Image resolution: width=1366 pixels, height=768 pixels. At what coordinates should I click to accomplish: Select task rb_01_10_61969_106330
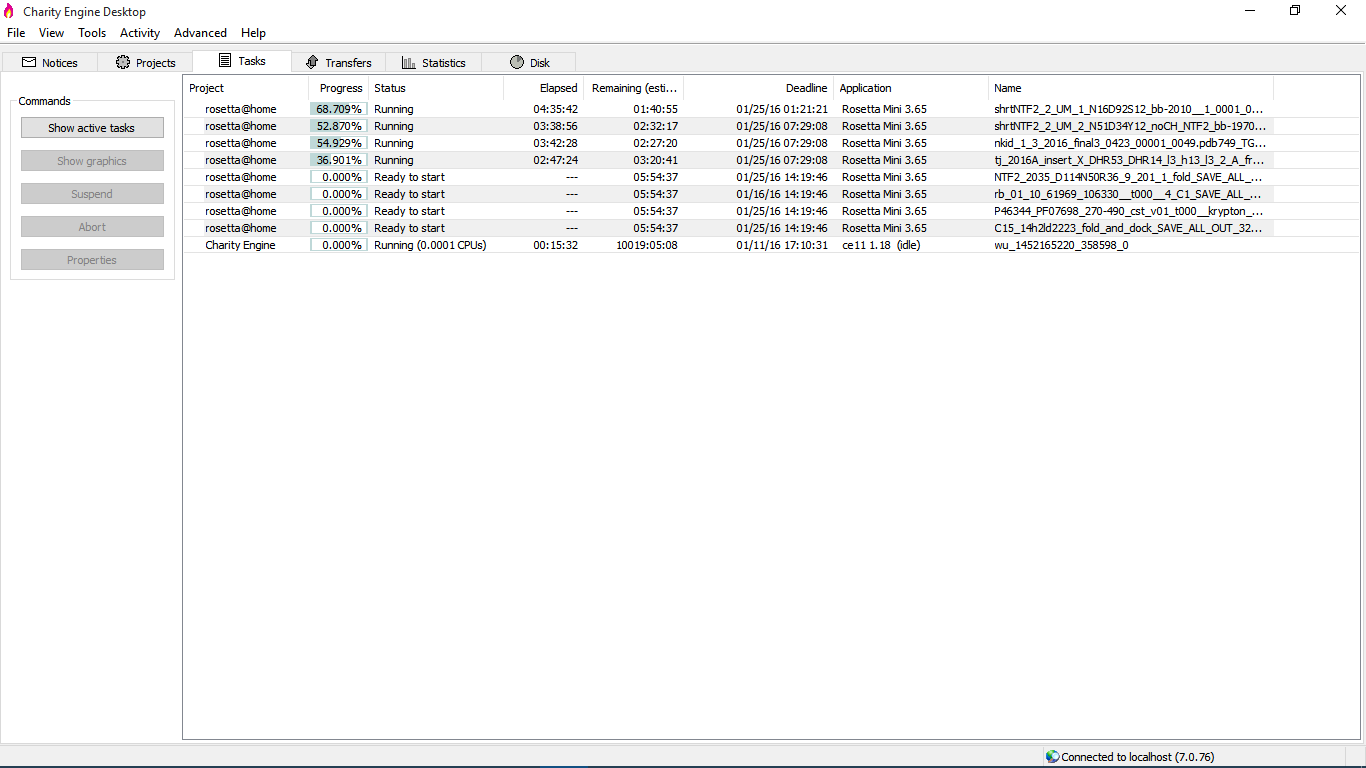coord(1128,194)
